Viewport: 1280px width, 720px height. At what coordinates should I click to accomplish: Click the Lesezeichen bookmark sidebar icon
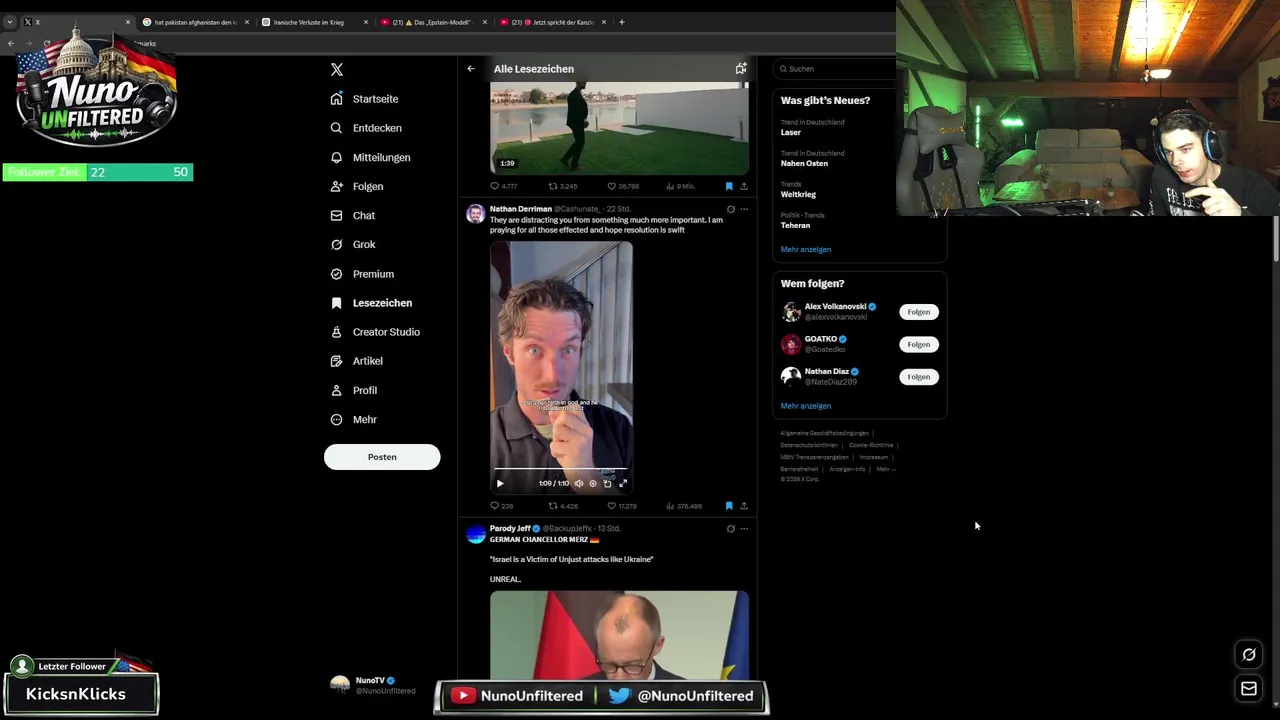pos(337,303)
